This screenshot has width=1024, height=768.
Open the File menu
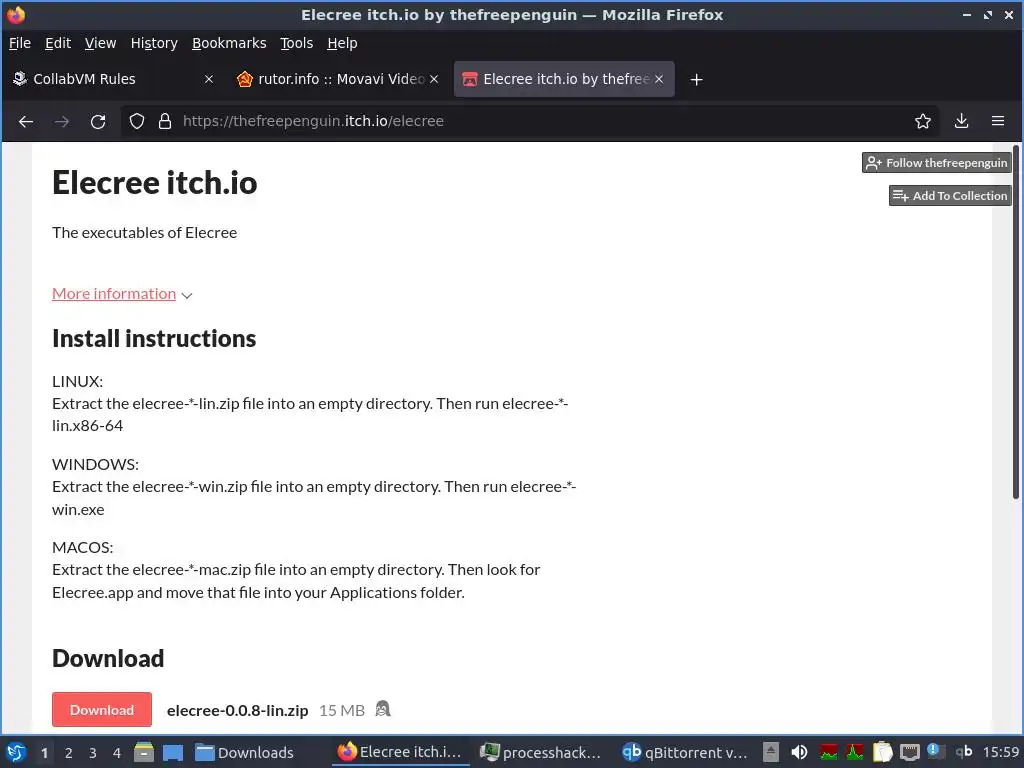pos(20,43)
